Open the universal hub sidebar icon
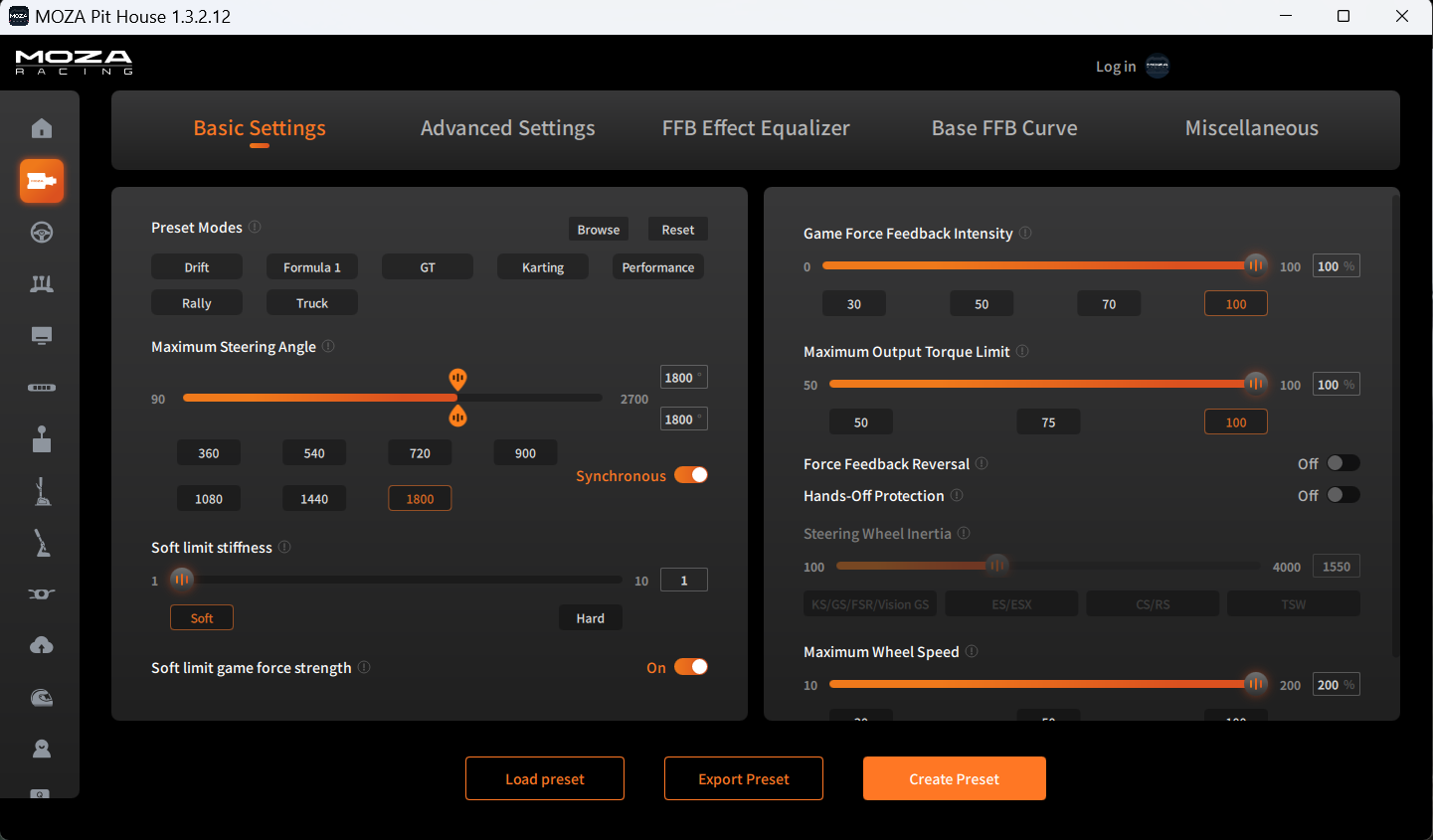This screenshot has width=1433, height=840. coord(42,594)
